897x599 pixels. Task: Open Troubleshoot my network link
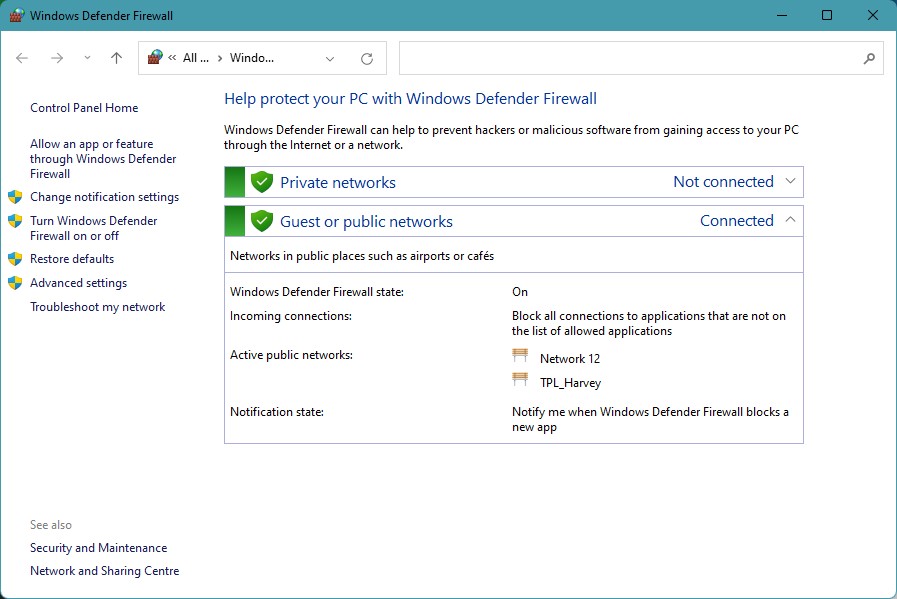click(98, 307)
